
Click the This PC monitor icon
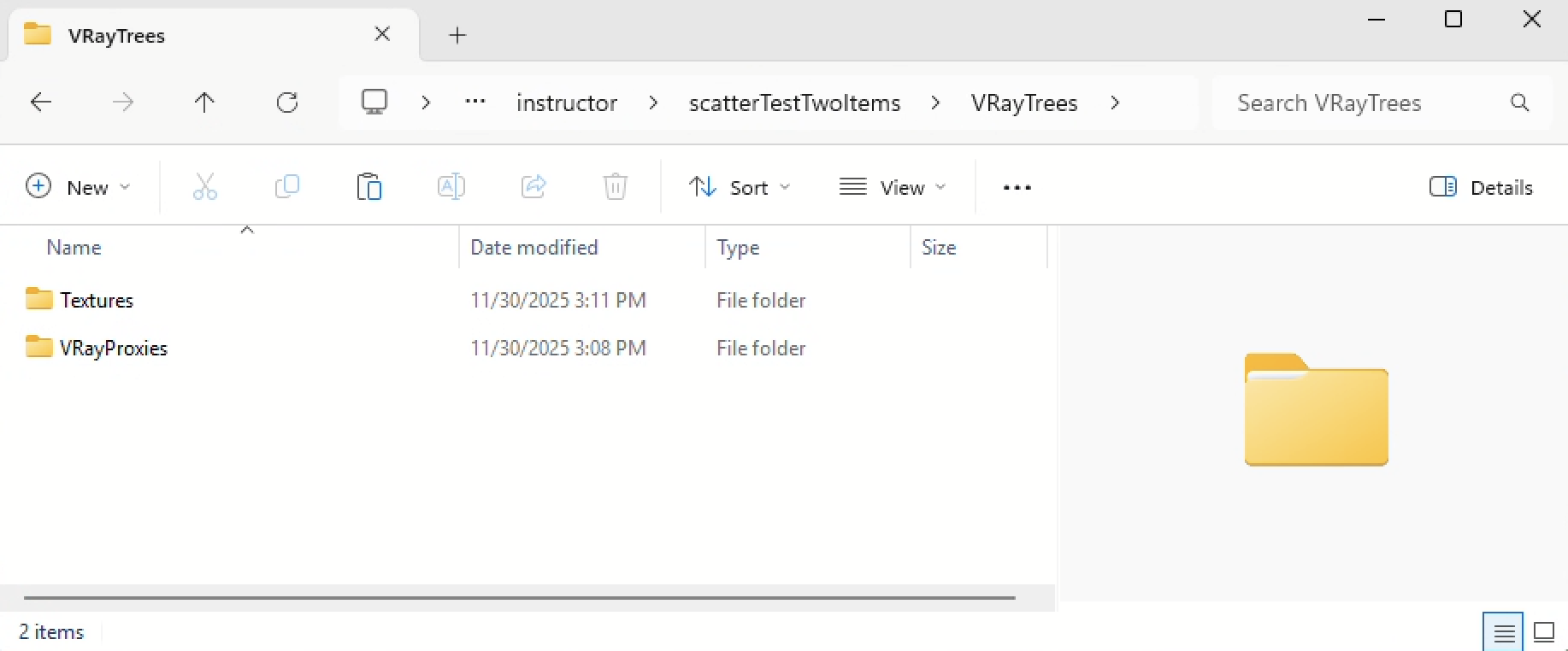click(x=374, y=103)
